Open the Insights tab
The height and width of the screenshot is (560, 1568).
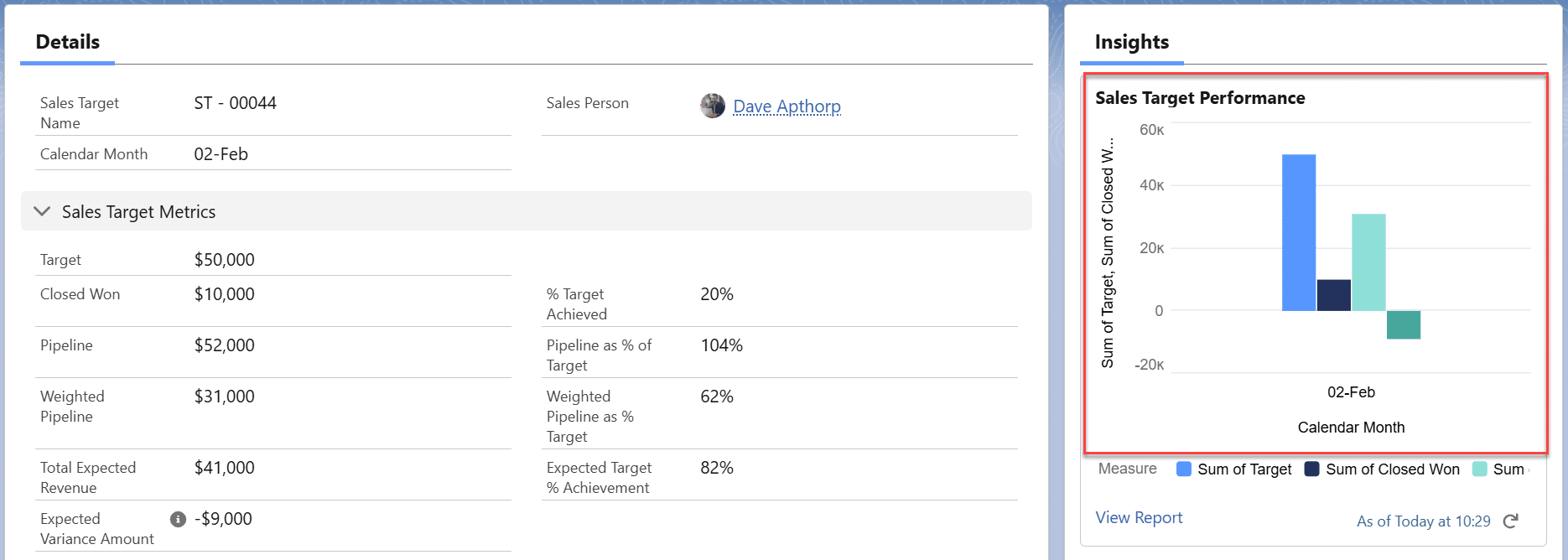click(1131, 42)
